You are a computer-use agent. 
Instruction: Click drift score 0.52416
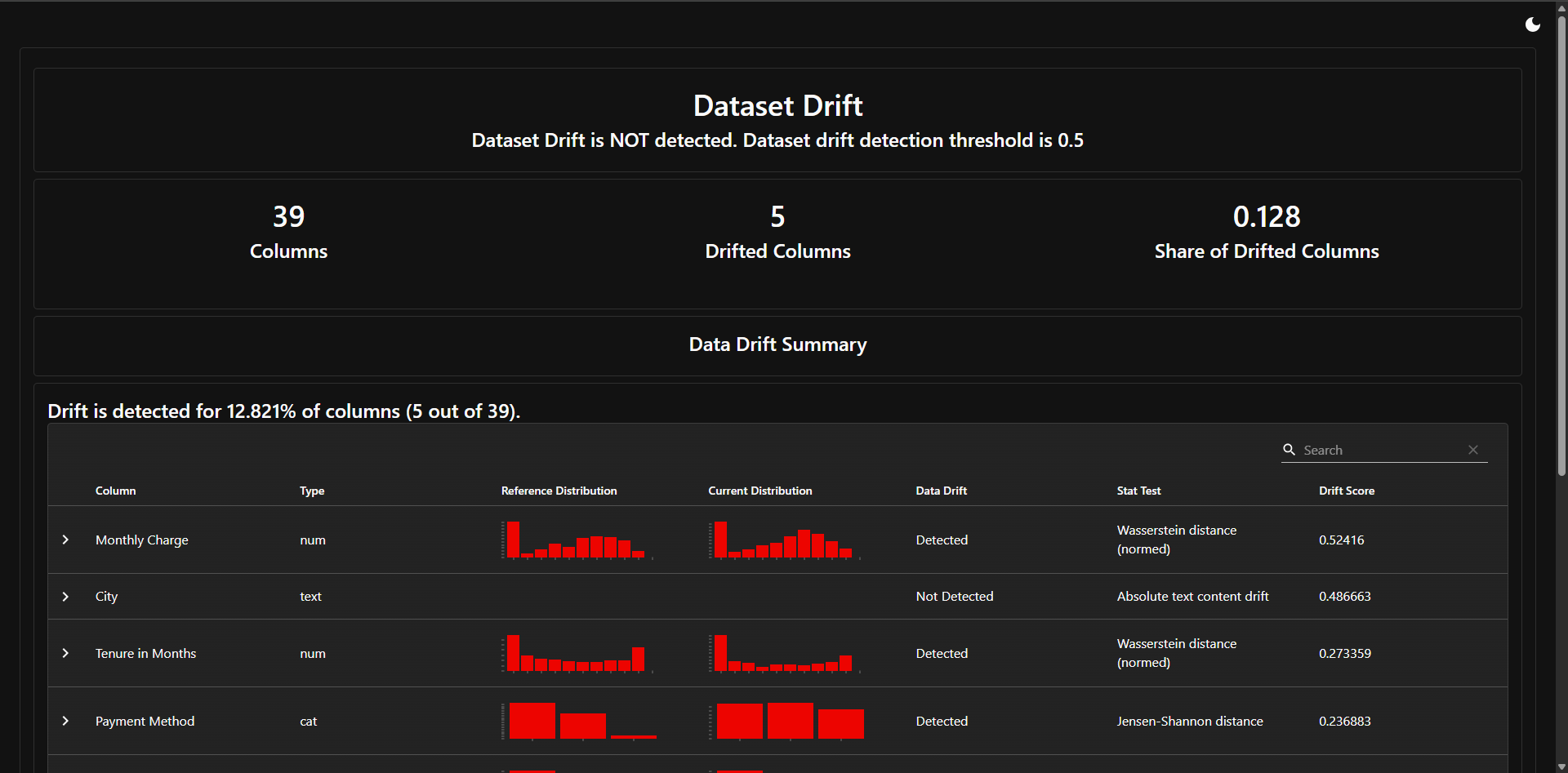coord(1342,540)
